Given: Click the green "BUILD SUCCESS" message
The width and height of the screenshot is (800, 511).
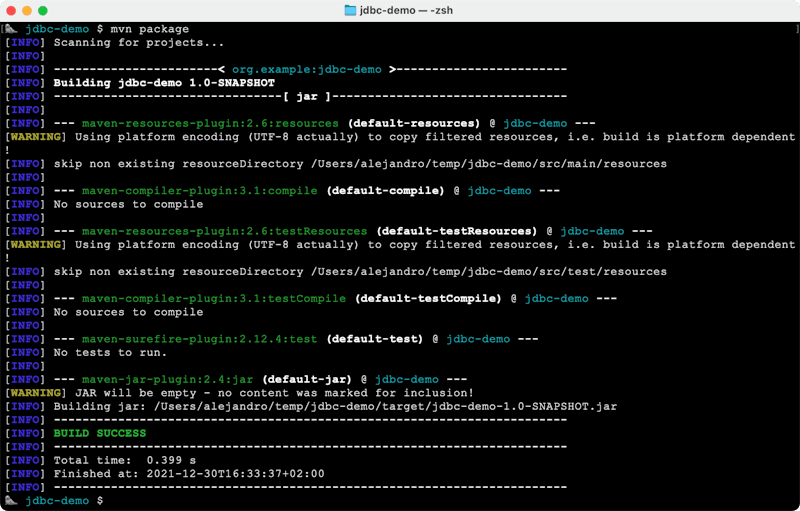Looking at the screenshot, I should tap(99, 433).
